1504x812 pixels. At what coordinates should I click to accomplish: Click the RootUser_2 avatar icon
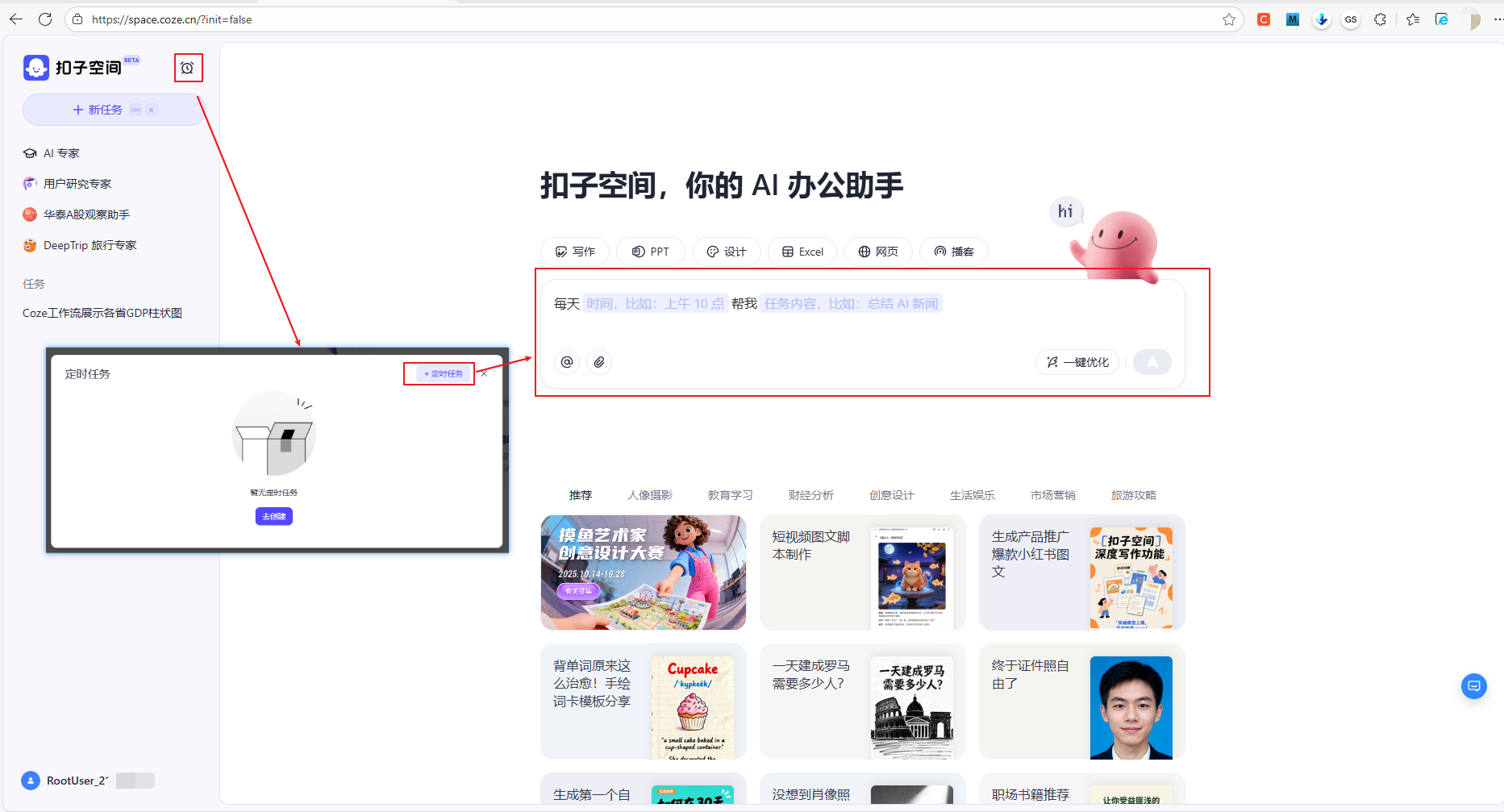31,781
